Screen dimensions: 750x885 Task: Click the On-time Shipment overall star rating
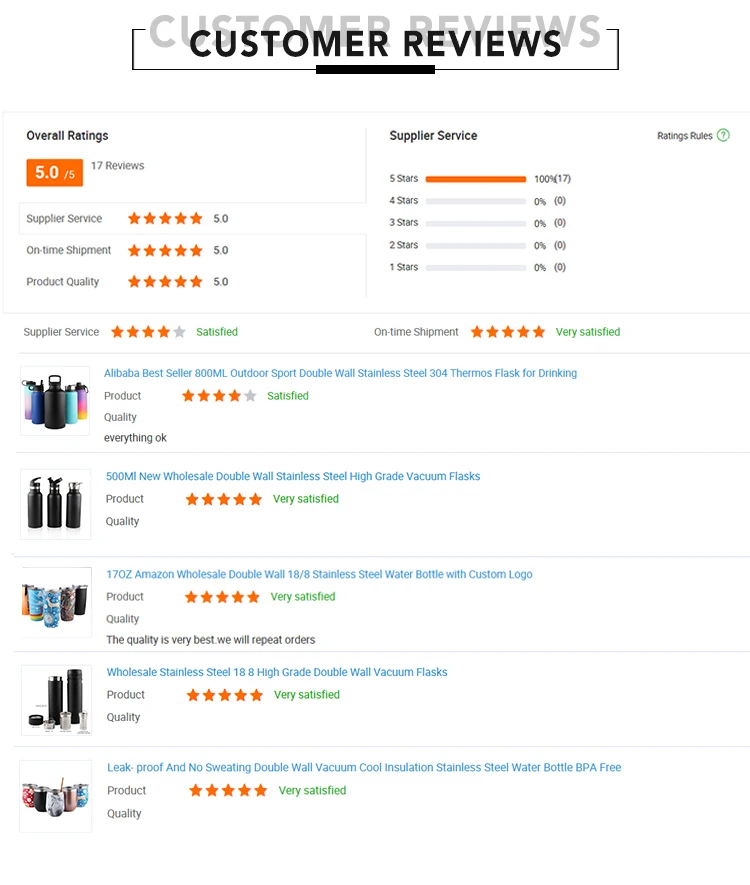click(x=165, y=250)
